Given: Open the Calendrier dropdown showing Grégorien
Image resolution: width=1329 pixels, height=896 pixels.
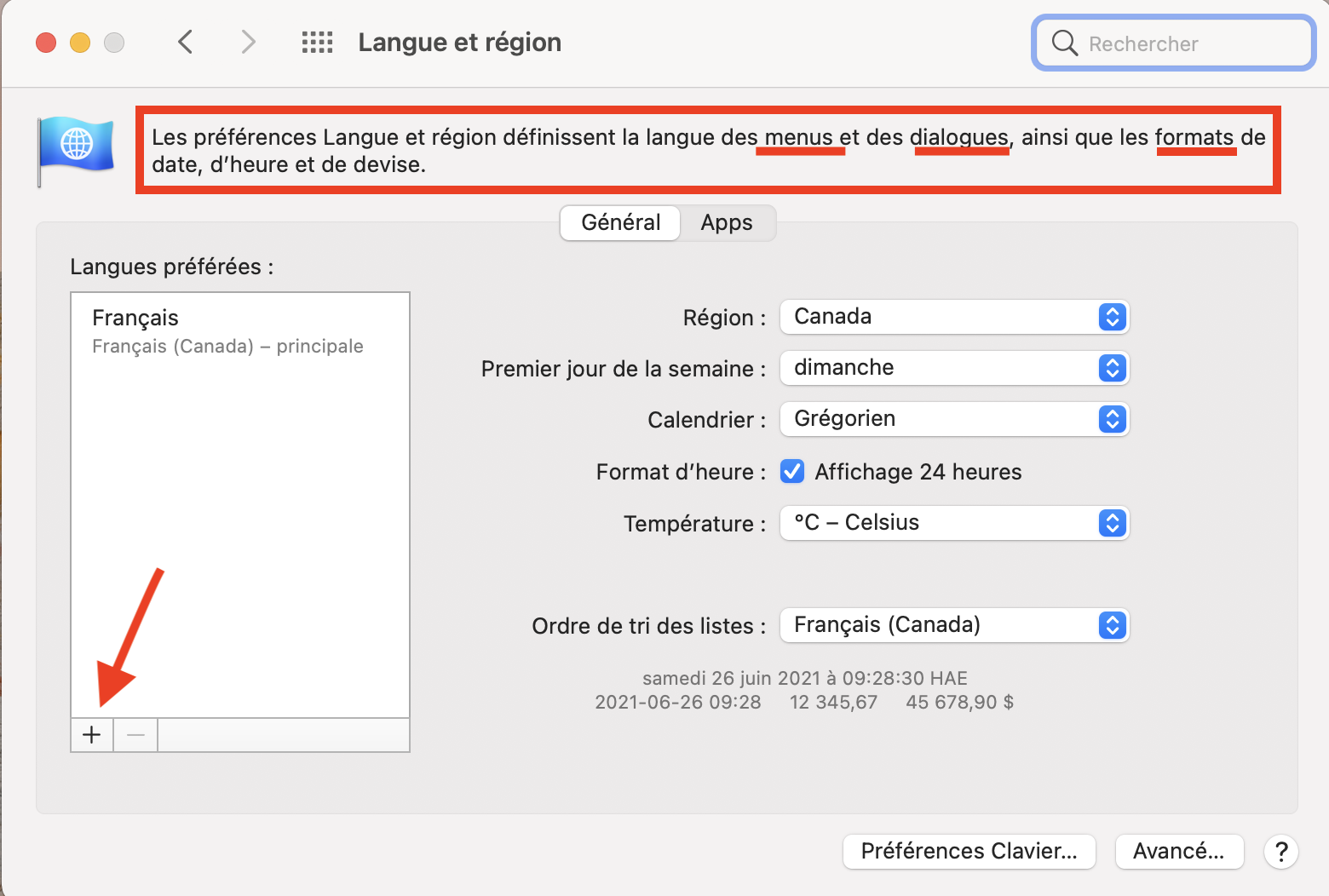Looking at the screenshot, I should click(x=954, y=419).
